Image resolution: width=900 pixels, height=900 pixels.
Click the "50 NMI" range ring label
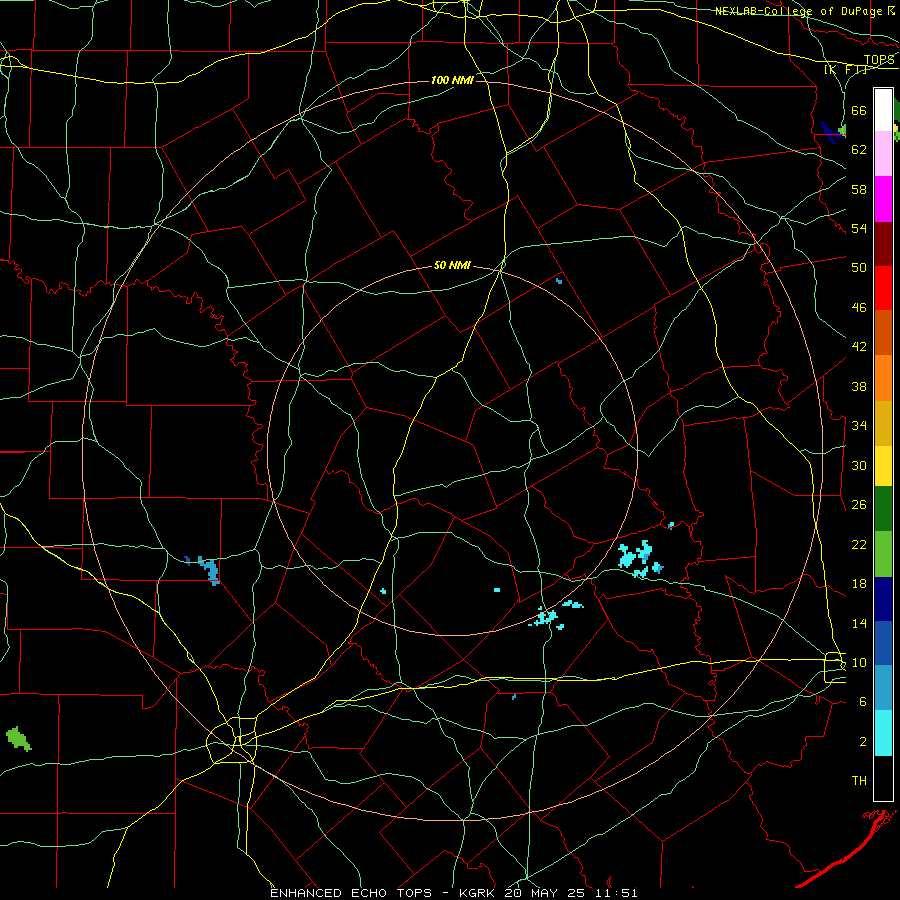click(452, 265)
